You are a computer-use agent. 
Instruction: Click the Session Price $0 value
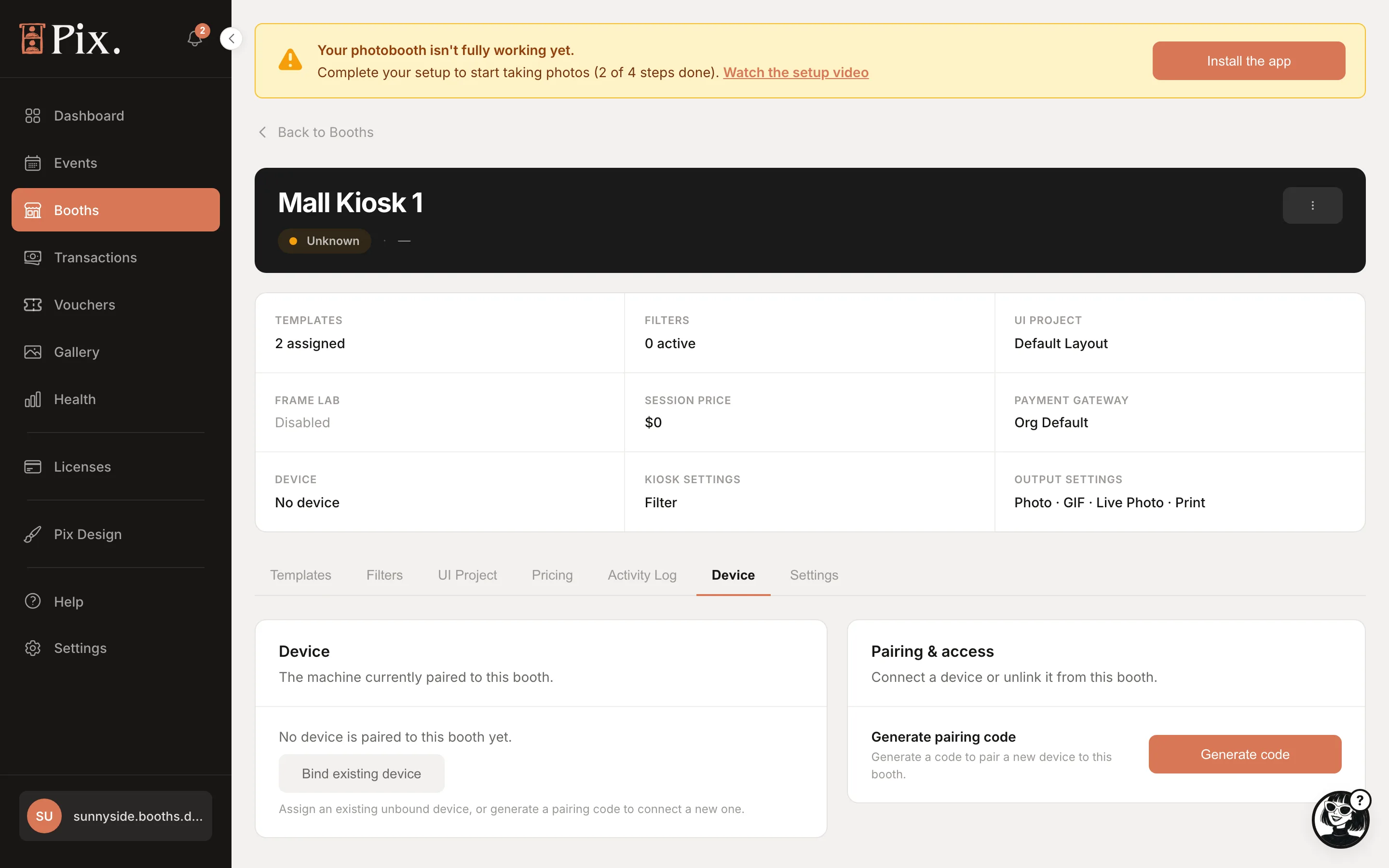(653, 422)
